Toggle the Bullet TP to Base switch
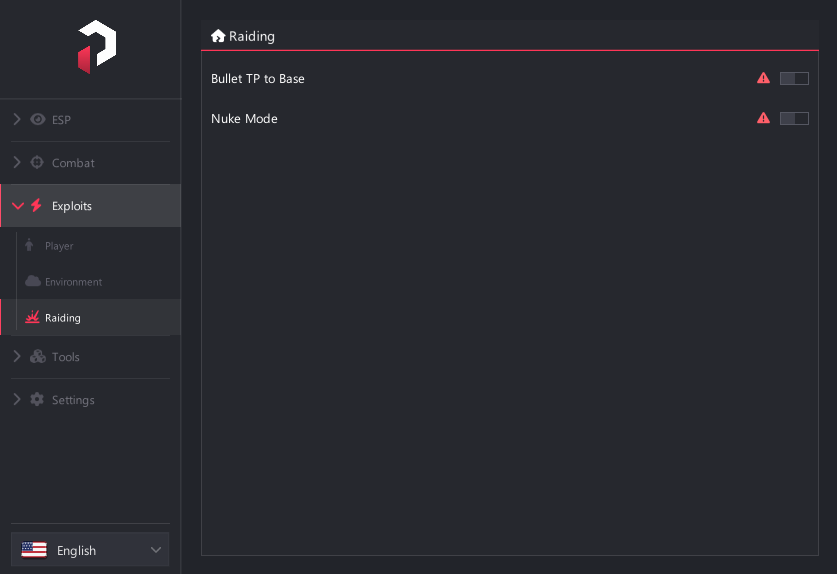This screenshot has width=837, height=574. [794, 78]
